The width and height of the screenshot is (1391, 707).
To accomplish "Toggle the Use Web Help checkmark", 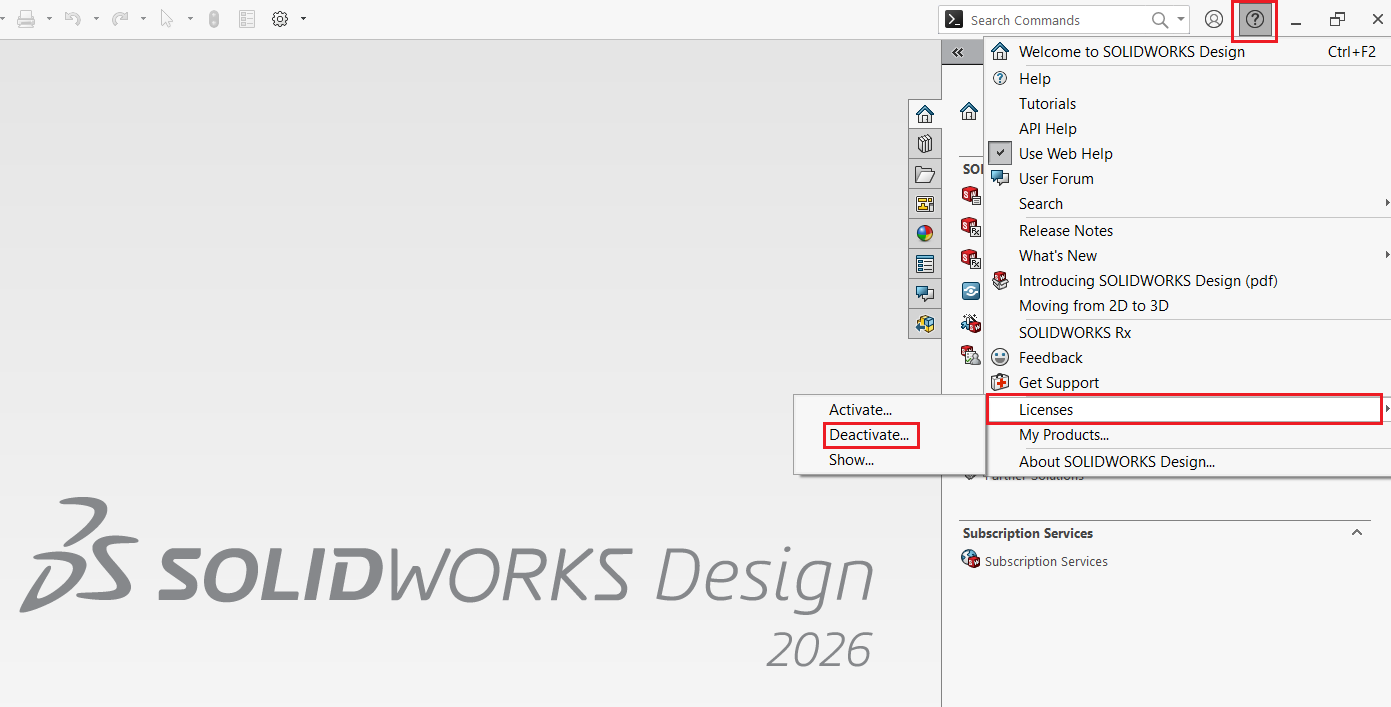I will [1001, 153].
